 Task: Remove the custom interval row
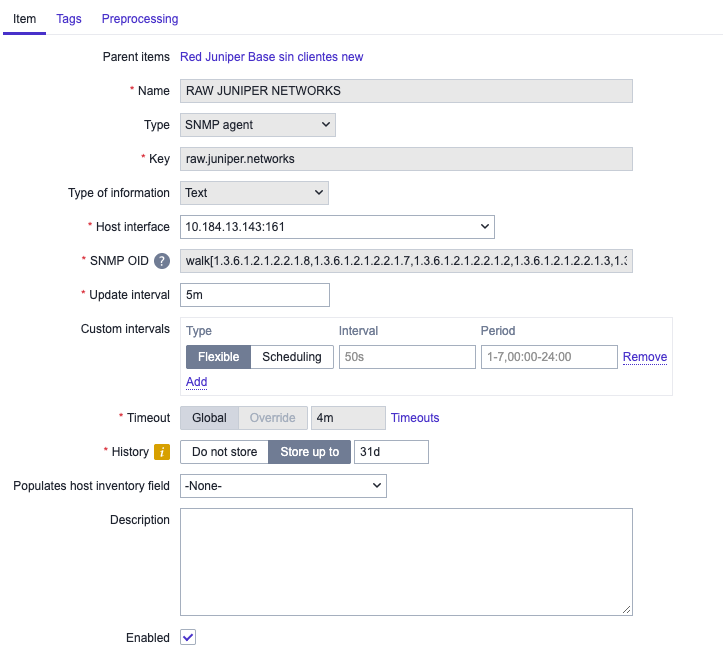(645, 357)
